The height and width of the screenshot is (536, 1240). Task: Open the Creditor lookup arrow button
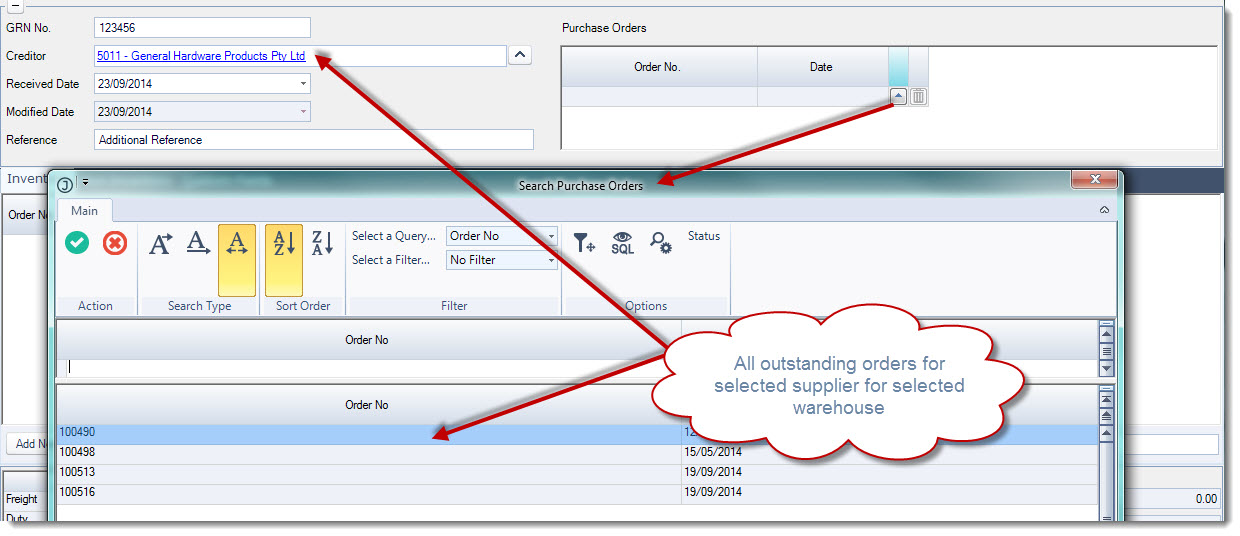[520, 56]
